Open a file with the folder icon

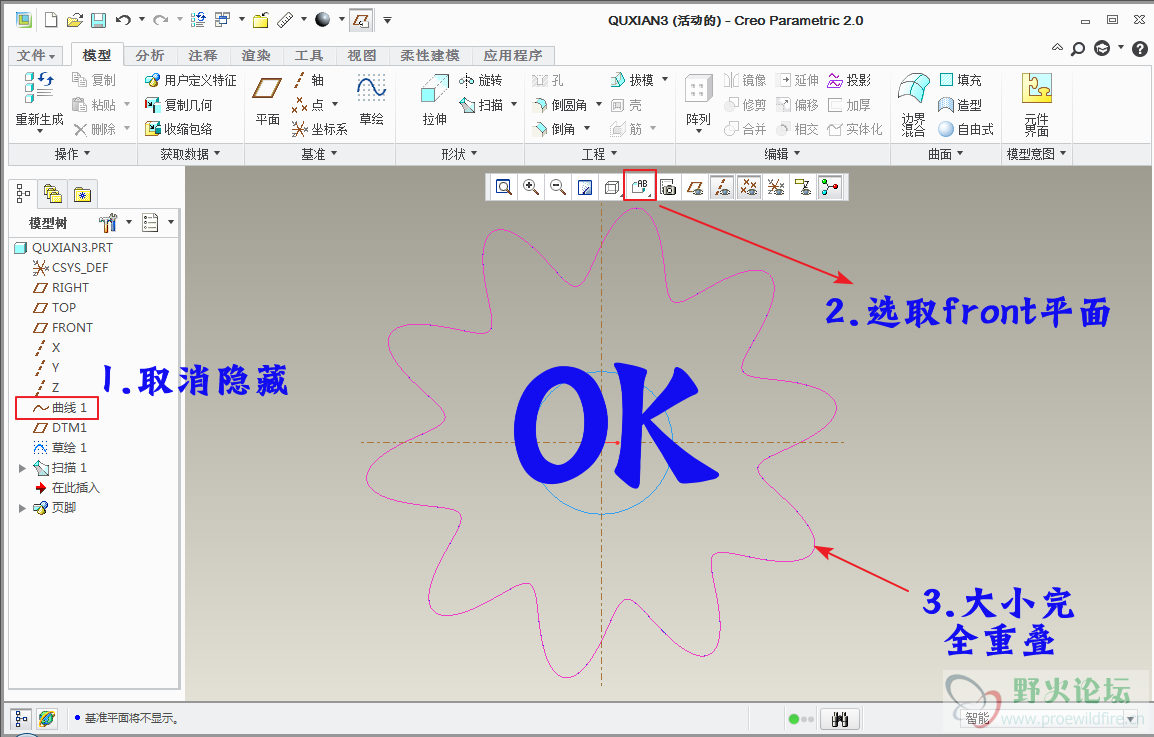coord(74,20)
